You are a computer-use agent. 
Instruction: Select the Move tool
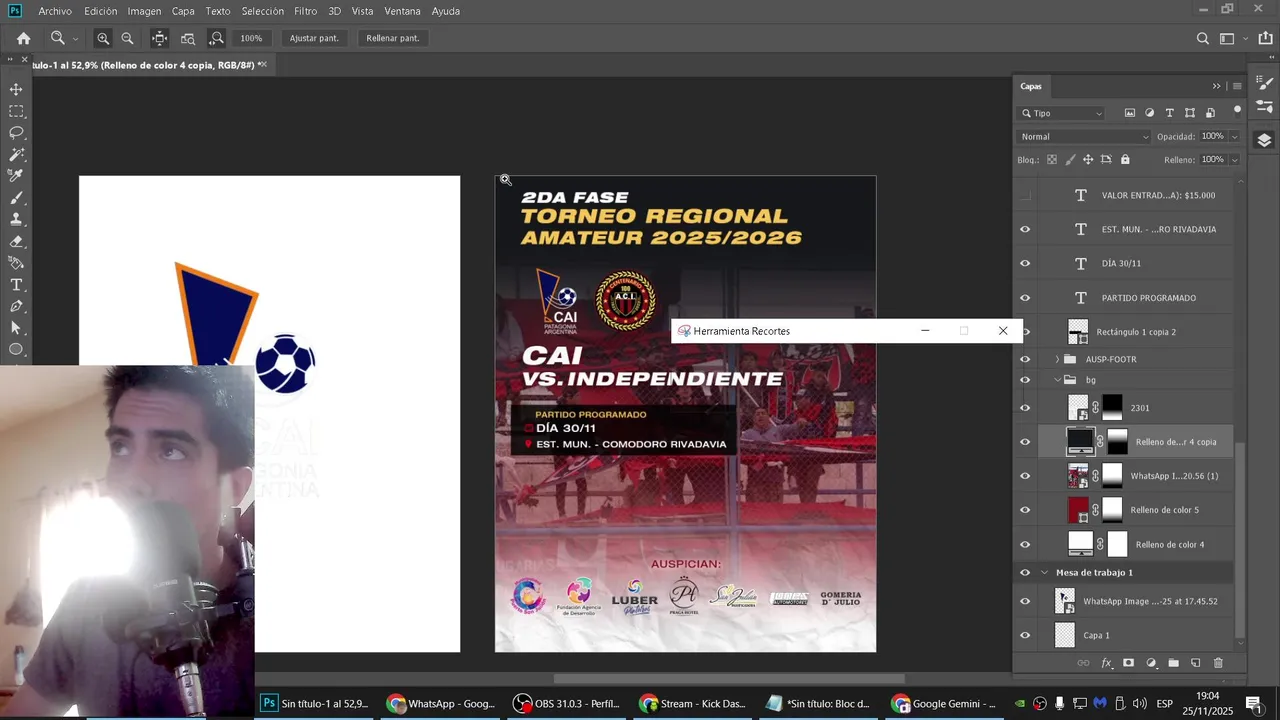point(16,89)
